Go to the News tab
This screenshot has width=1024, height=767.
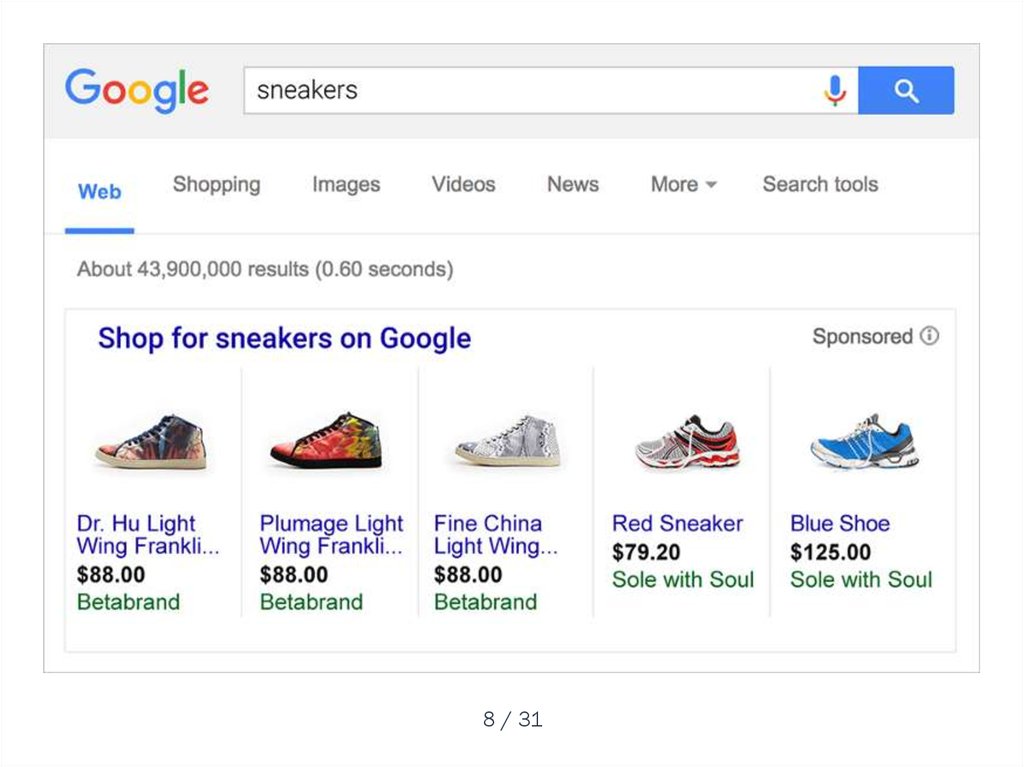click(x=573, y=184)
